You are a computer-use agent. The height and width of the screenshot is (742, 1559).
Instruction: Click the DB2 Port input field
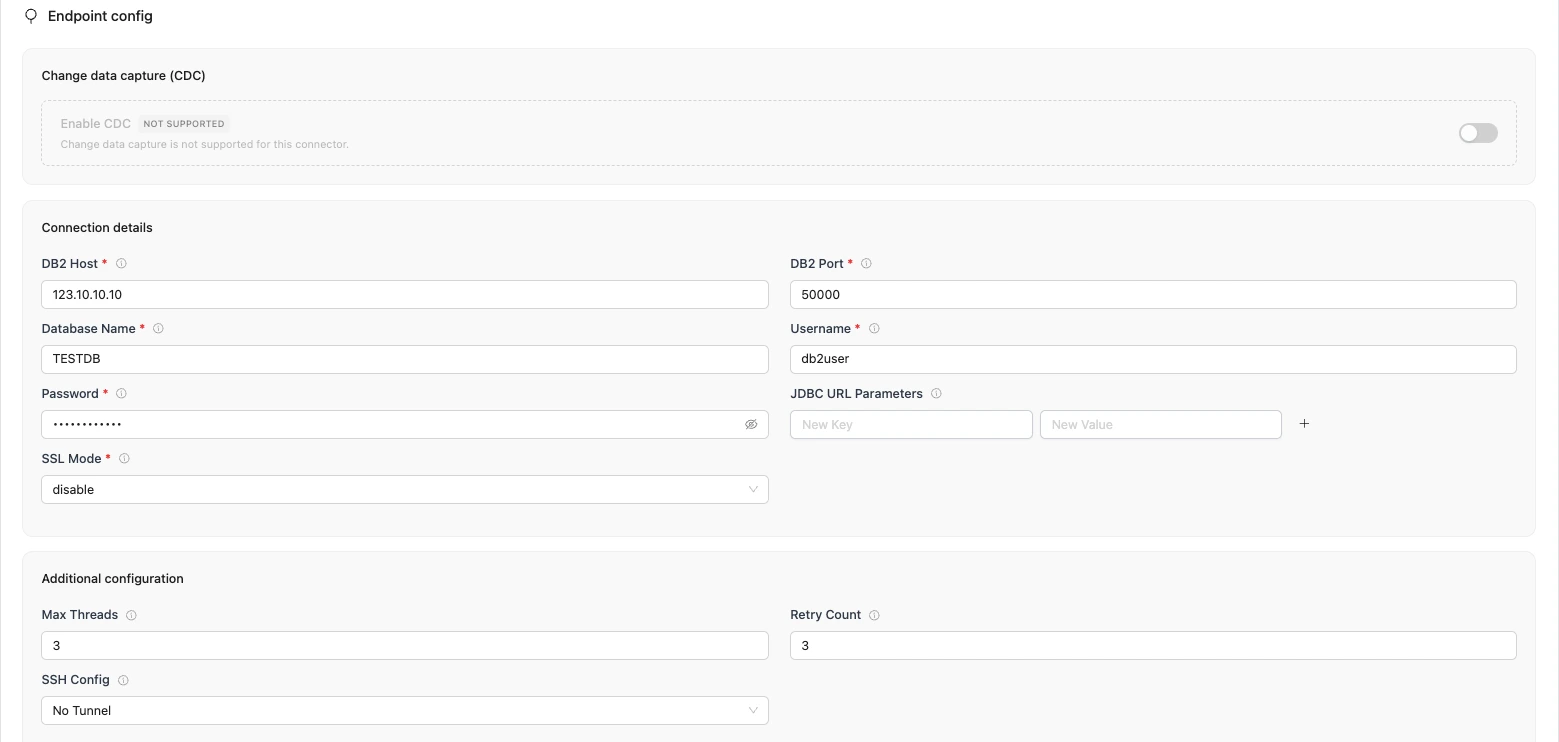point(1153,295)
